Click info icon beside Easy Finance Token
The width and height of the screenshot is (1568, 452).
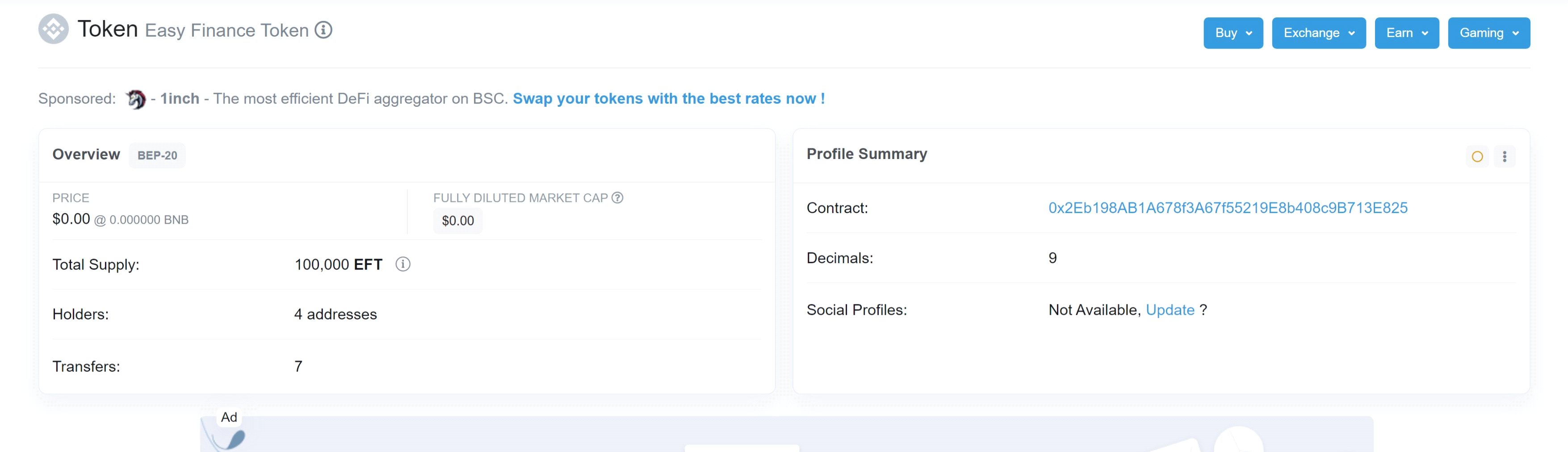coord(323,30)
